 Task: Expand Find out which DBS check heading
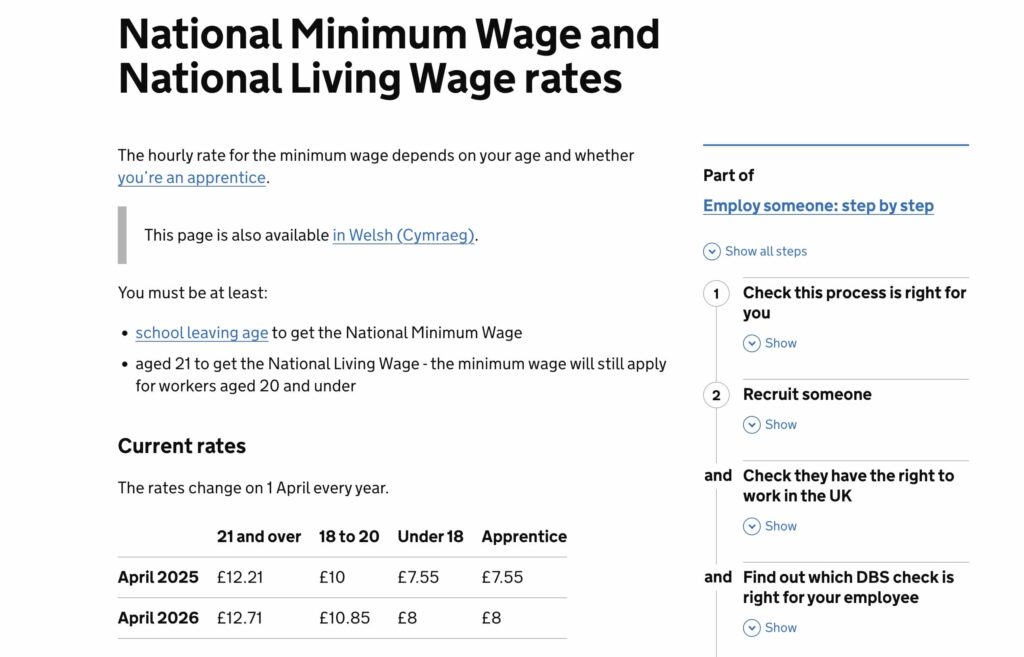(x=848, y=587)
